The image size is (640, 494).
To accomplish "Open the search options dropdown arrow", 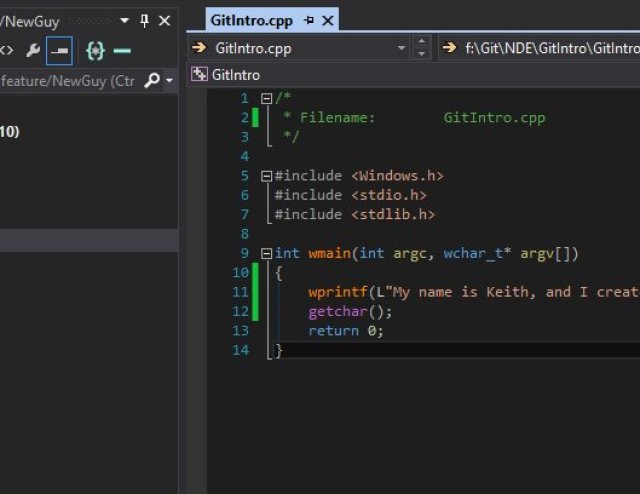I will (x=169, y=80).
